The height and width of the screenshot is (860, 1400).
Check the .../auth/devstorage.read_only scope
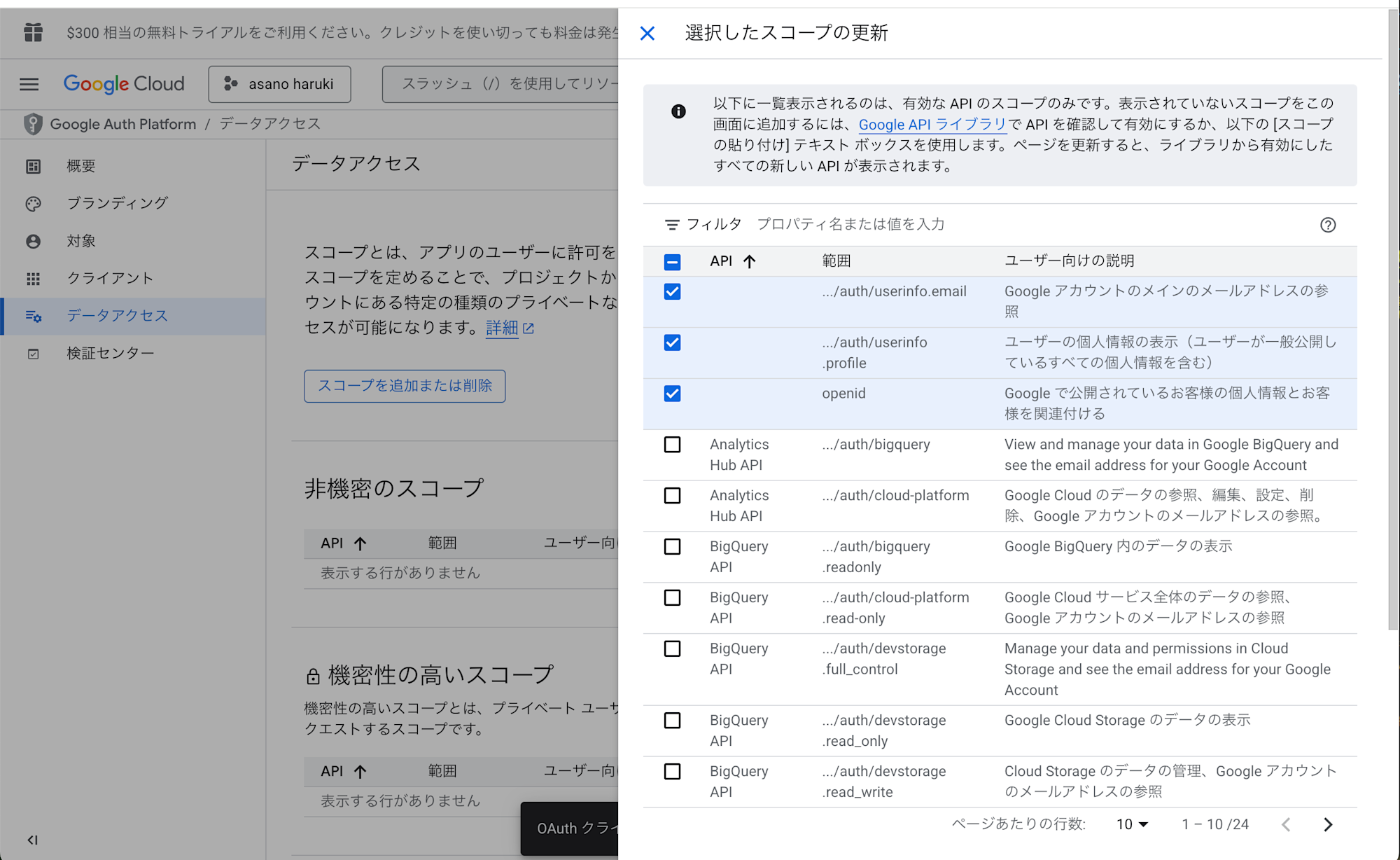coord(672,721)
